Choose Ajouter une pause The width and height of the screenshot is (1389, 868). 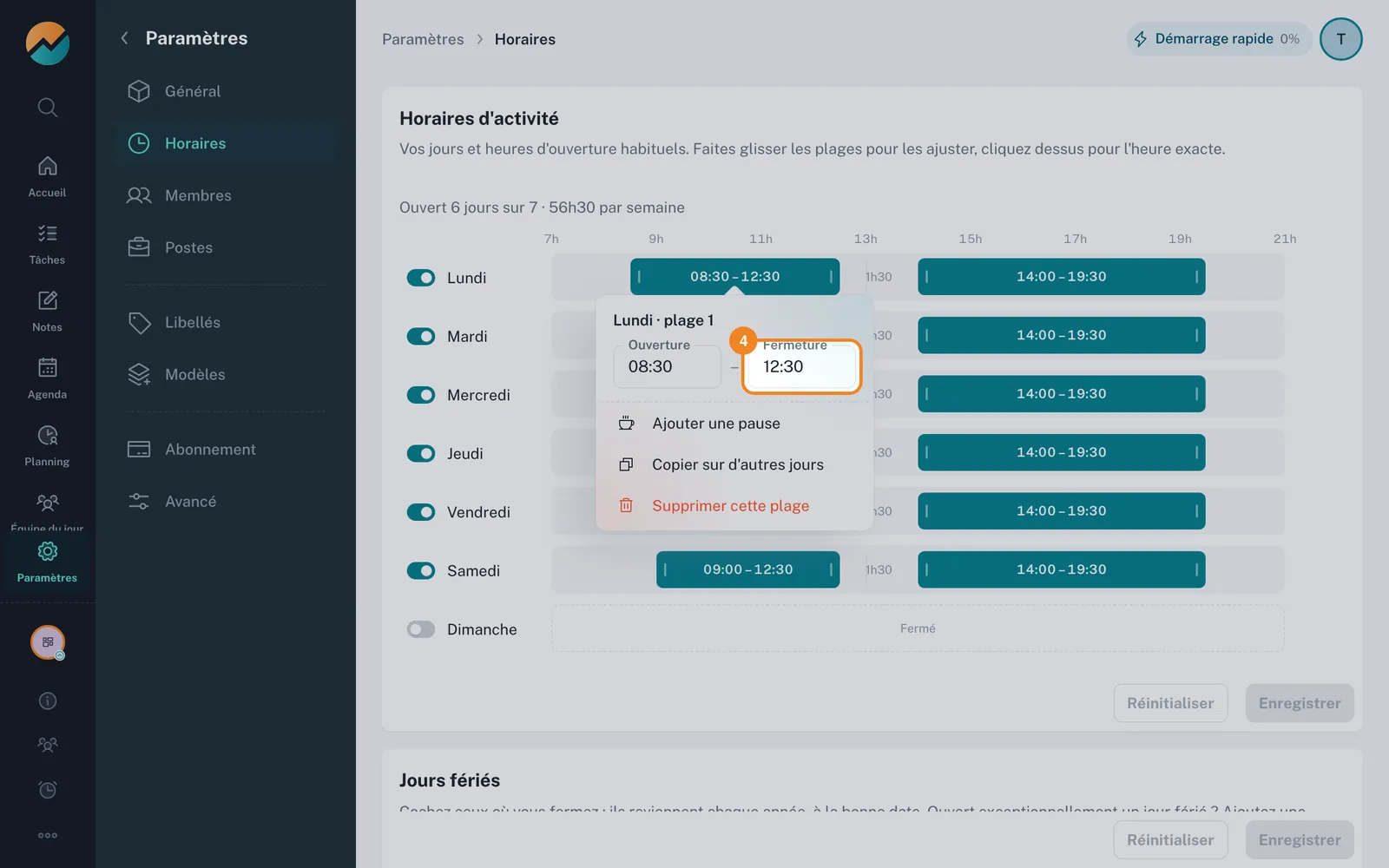734,424
